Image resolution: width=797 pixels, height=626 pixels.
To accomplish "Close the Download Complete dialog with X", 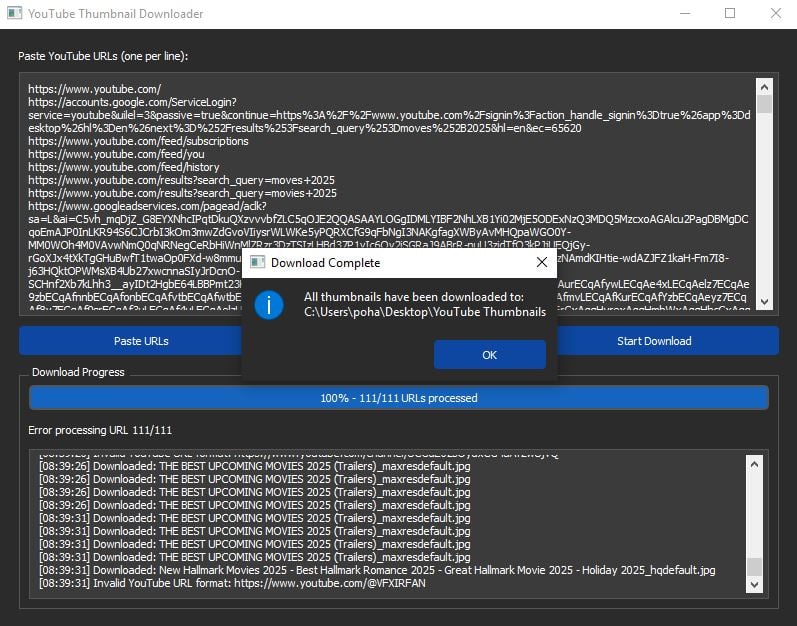I will pos(542,263).
